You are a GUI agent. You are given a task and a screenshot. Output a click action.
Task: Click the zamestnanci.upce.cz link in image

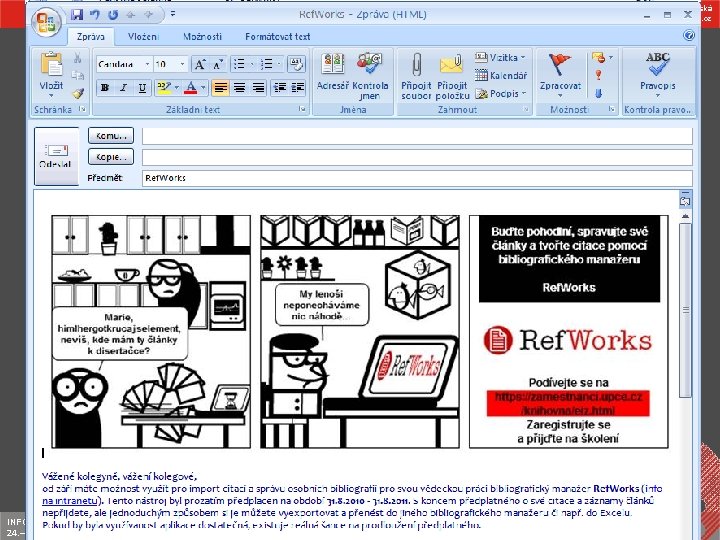point(568,403)
